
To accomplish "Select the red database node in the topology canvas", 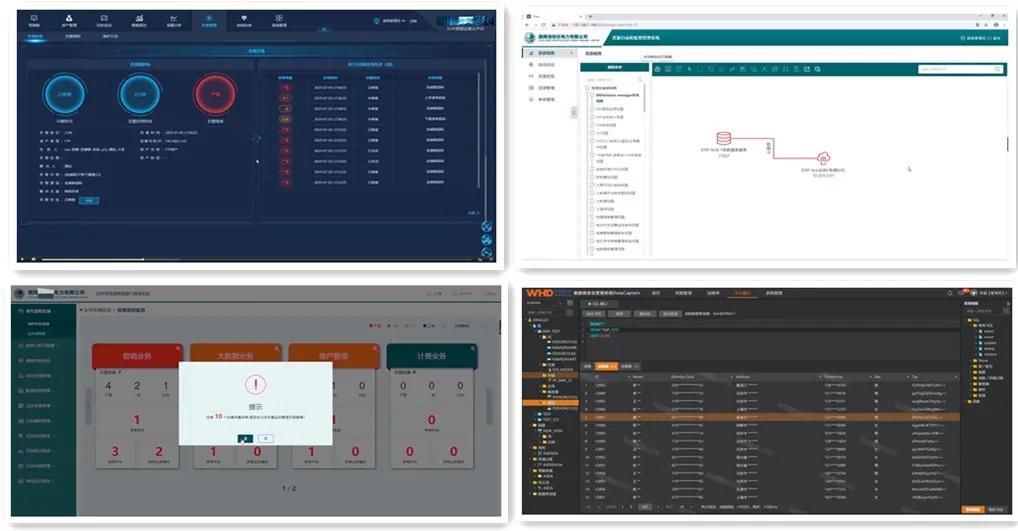I will pos(723,138).
